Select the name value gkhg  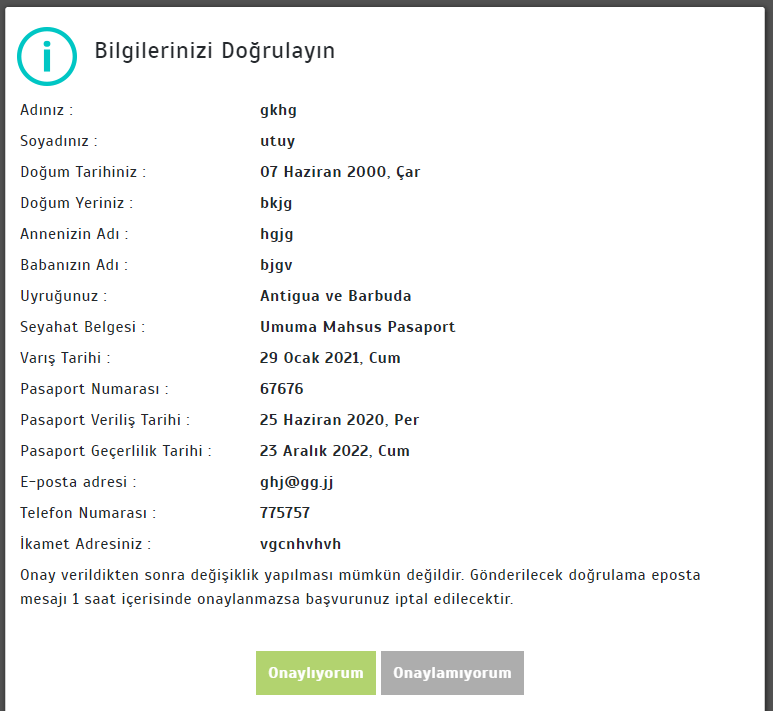278,110
